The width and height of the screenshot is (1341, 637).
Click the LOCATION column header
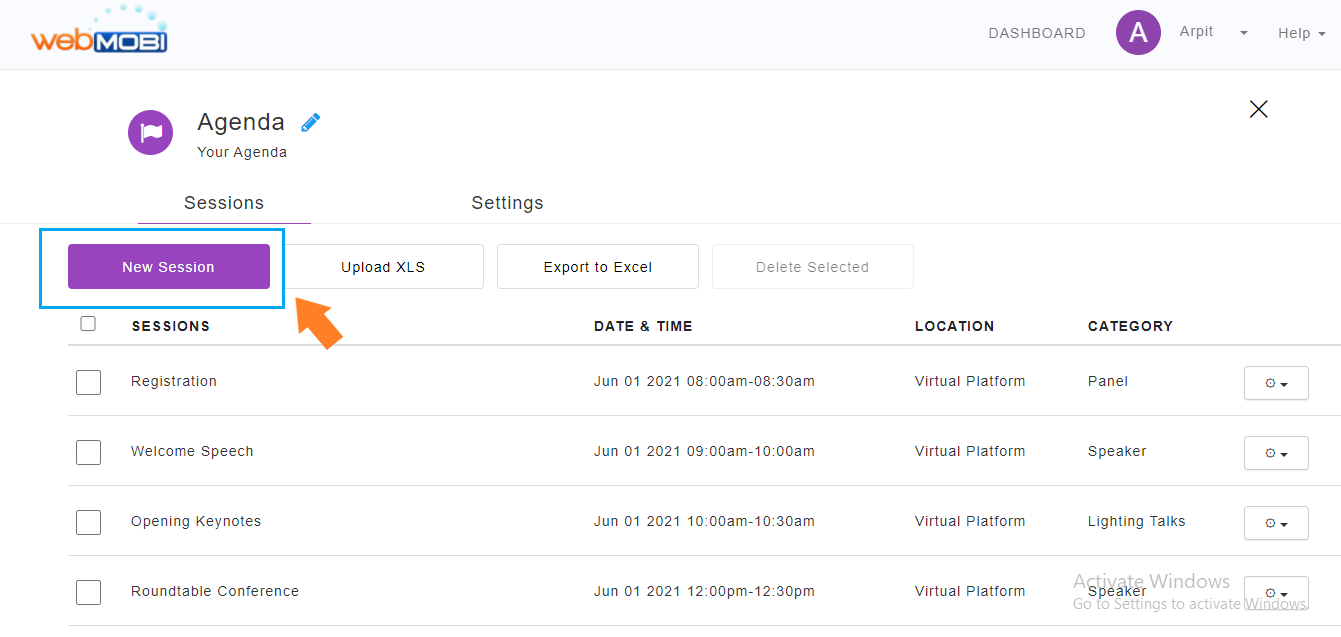(x=955, y=326)
